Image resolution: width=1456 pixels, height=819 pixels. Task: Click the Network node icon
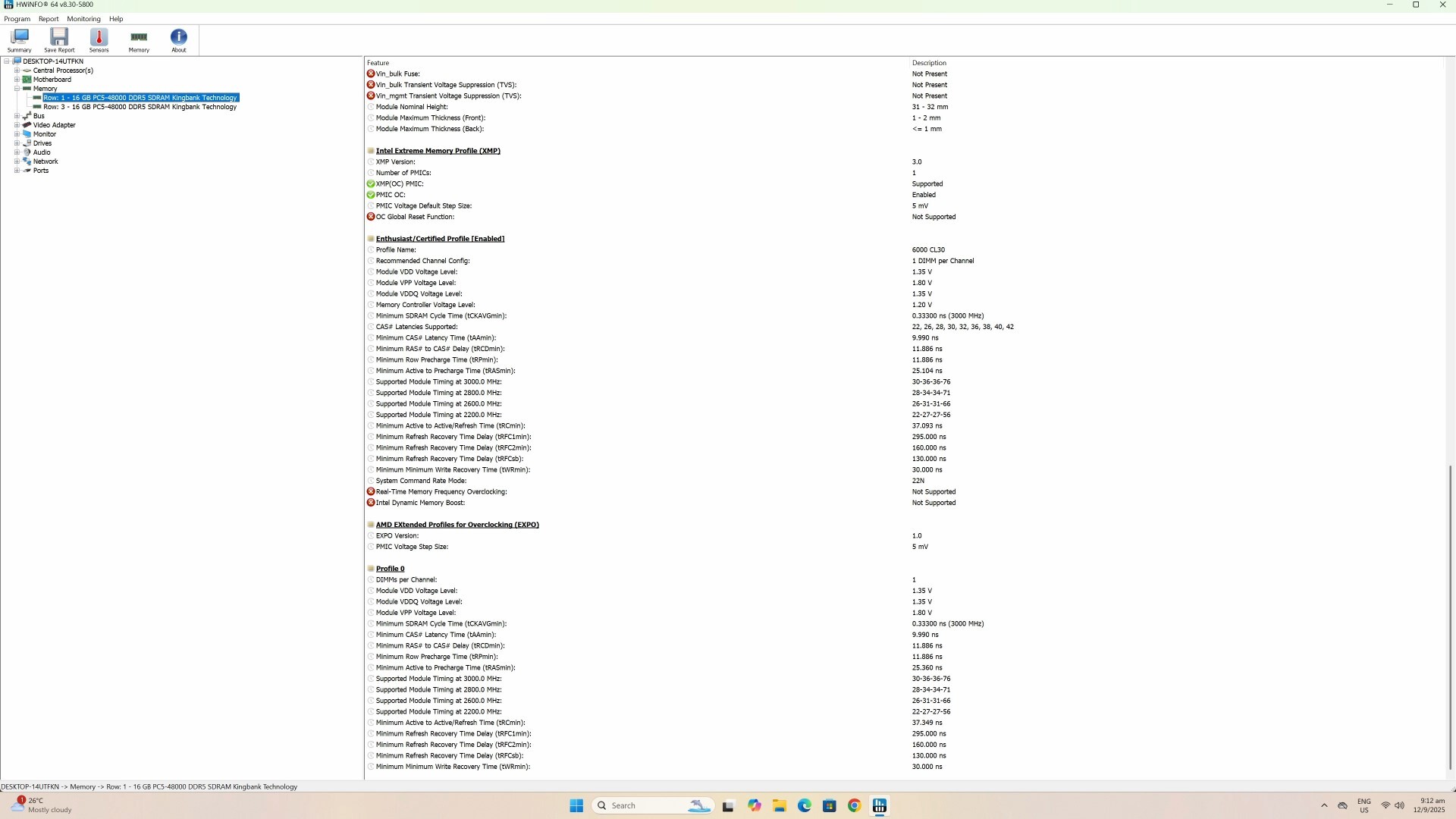point(27,162)
